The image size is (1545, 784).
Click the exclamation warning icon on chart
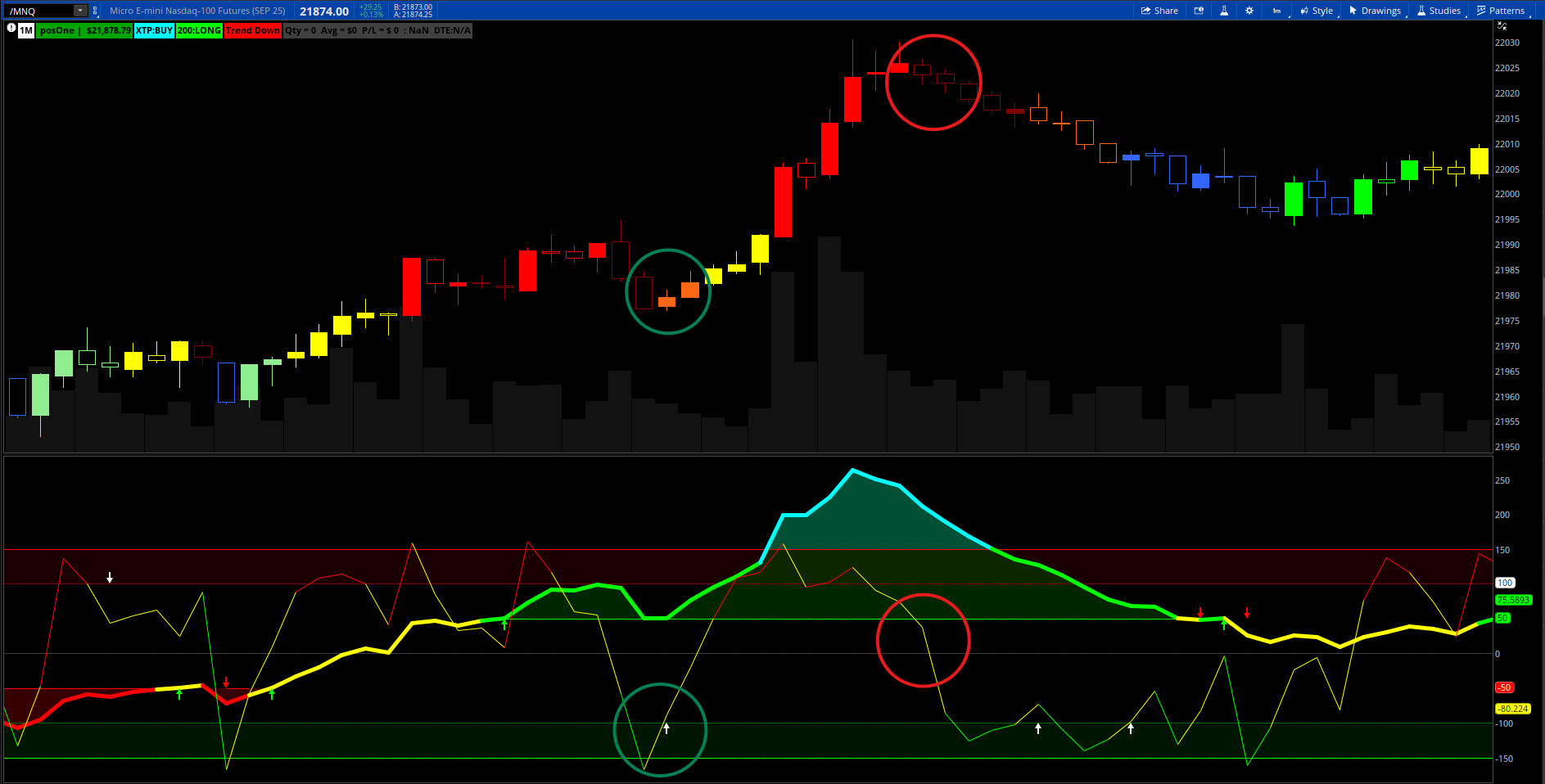tap(11, 28)
